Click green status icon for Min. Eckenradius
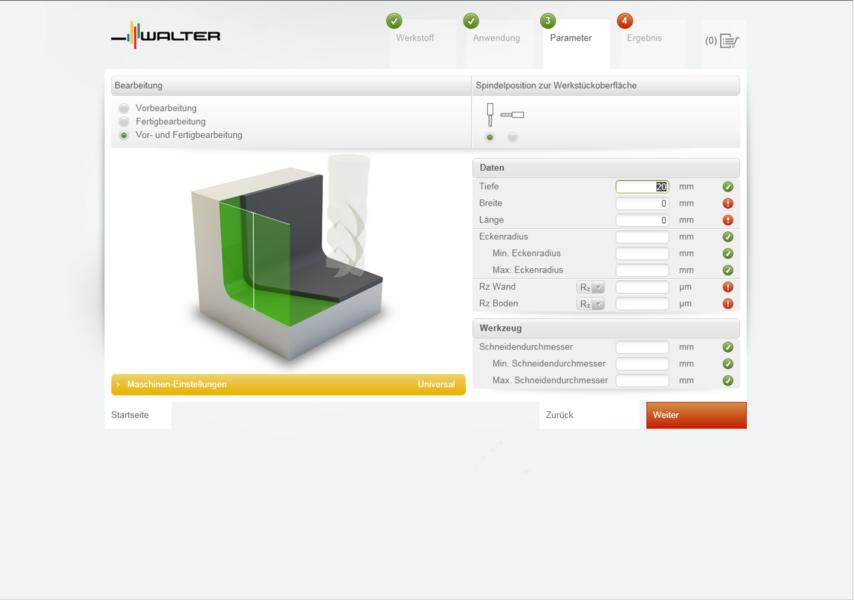The height and width of the screenshot is (600, 854). tap(728, 254)
